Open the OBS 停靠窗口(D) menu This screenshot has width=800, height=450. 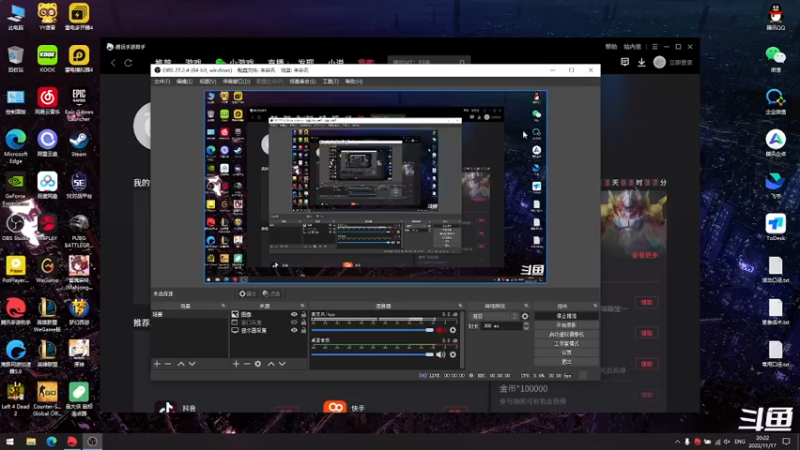tap(236, 82)
